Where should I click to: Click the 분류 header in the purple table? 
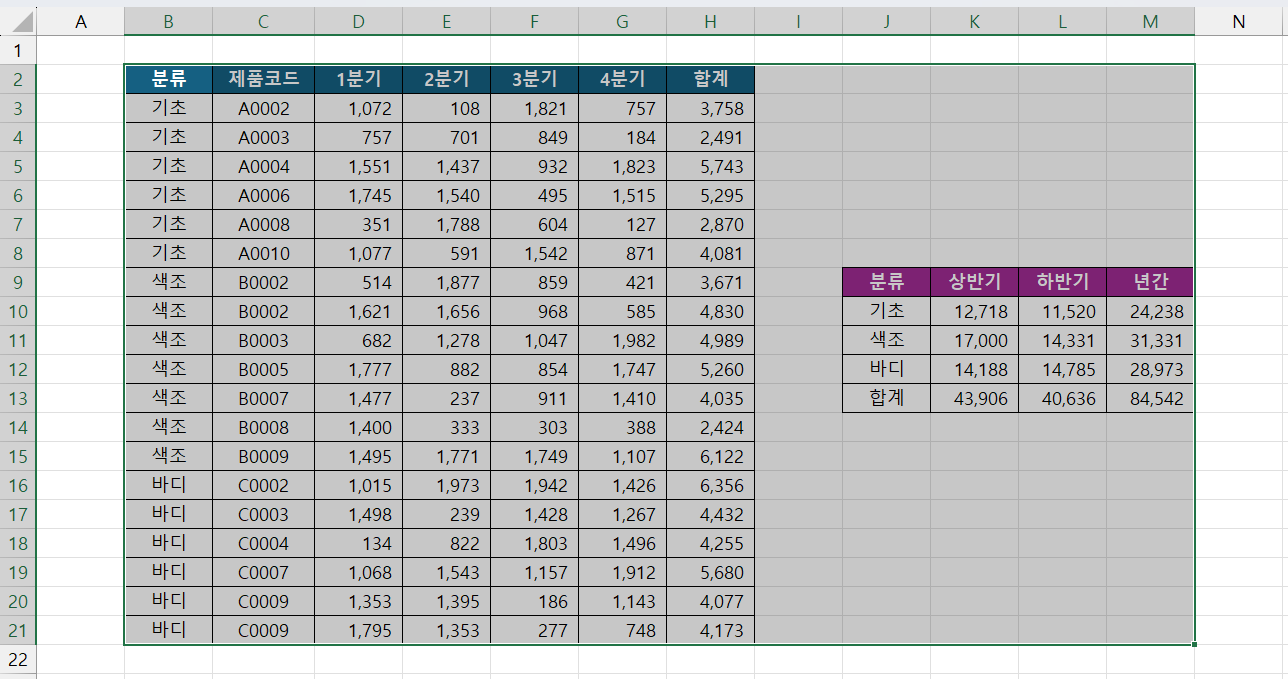[886, 282]
